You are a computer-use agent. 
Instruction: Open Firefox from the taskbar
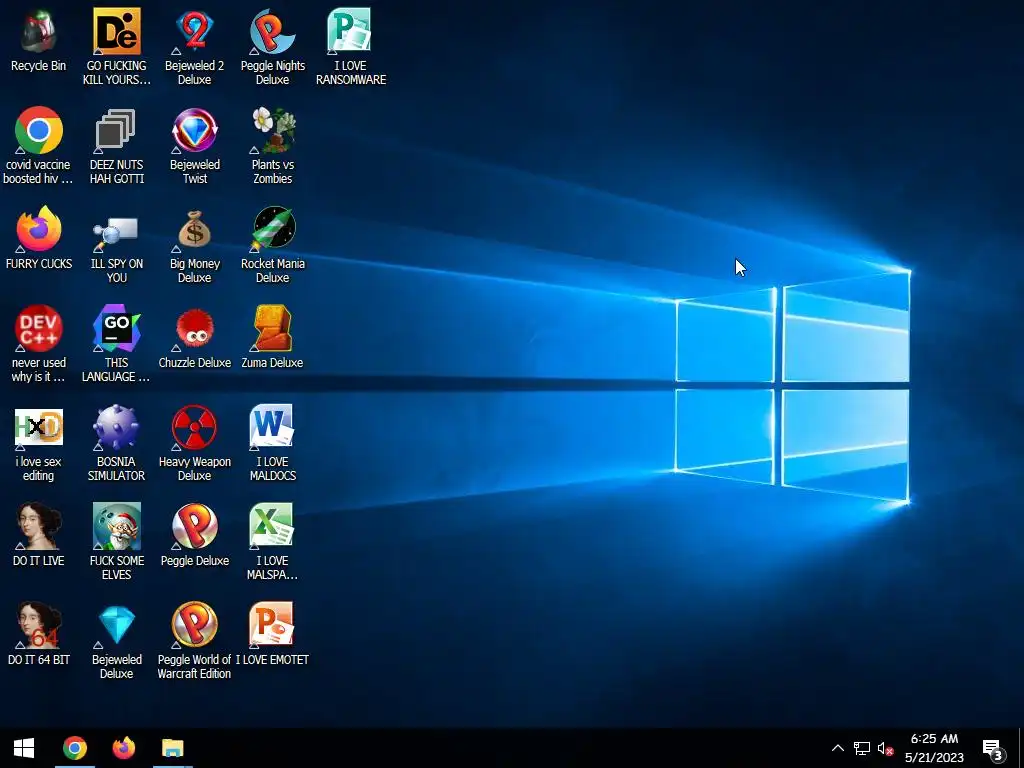[x=123, y=748]
